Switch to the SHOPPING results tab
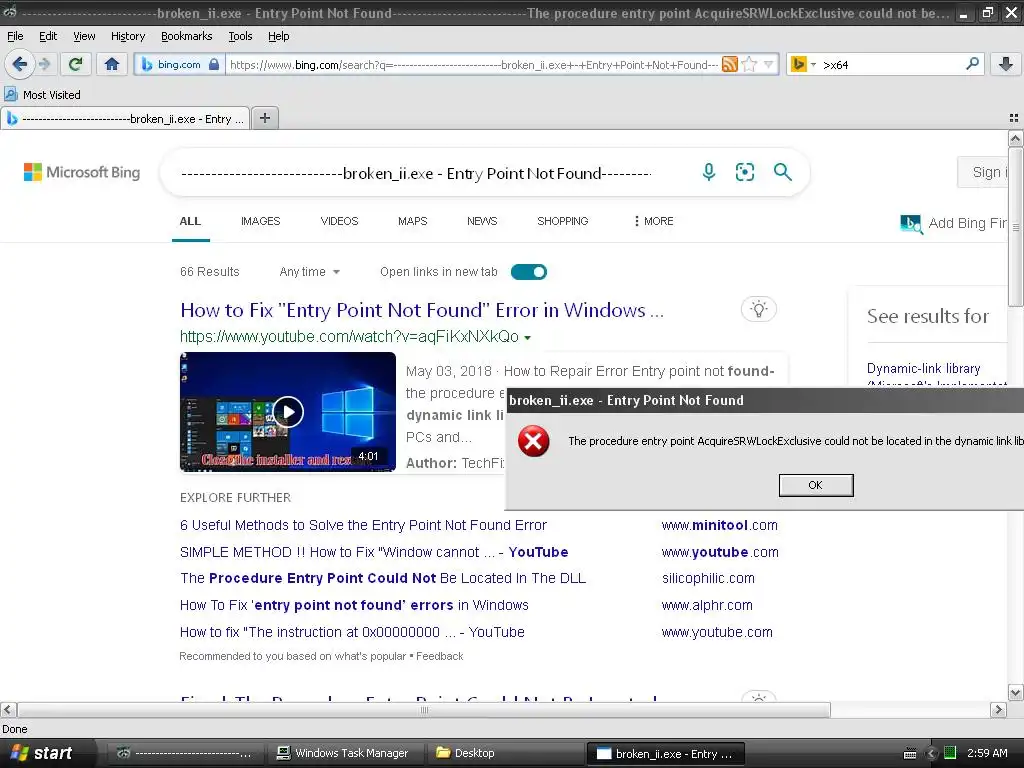The image size is (1024, 768). 563,221
